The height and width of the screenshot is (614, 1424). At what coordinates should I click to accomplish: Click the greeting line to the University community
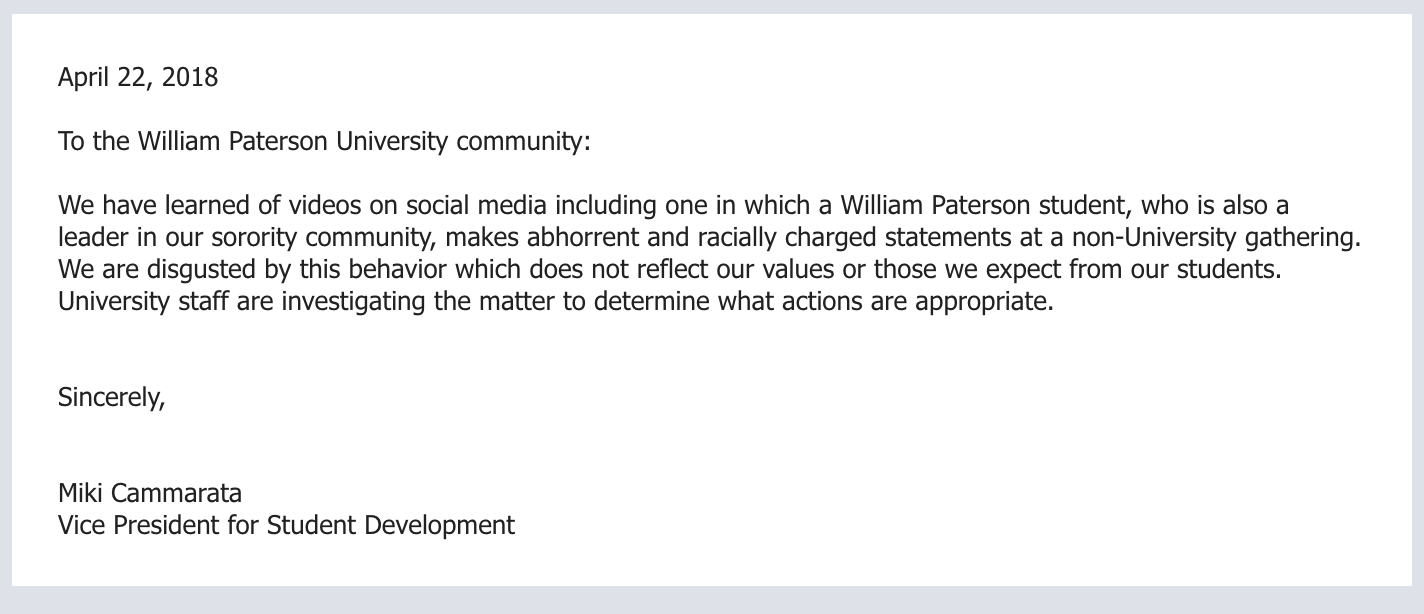click(325, 141)
